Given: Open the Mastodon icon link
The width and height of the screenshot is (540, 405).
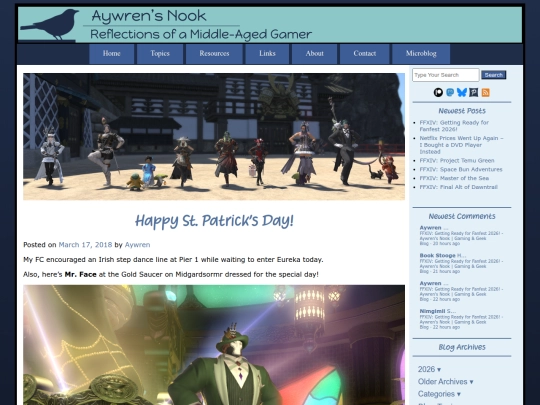Looking at the screenshot, I should [450, 92].
